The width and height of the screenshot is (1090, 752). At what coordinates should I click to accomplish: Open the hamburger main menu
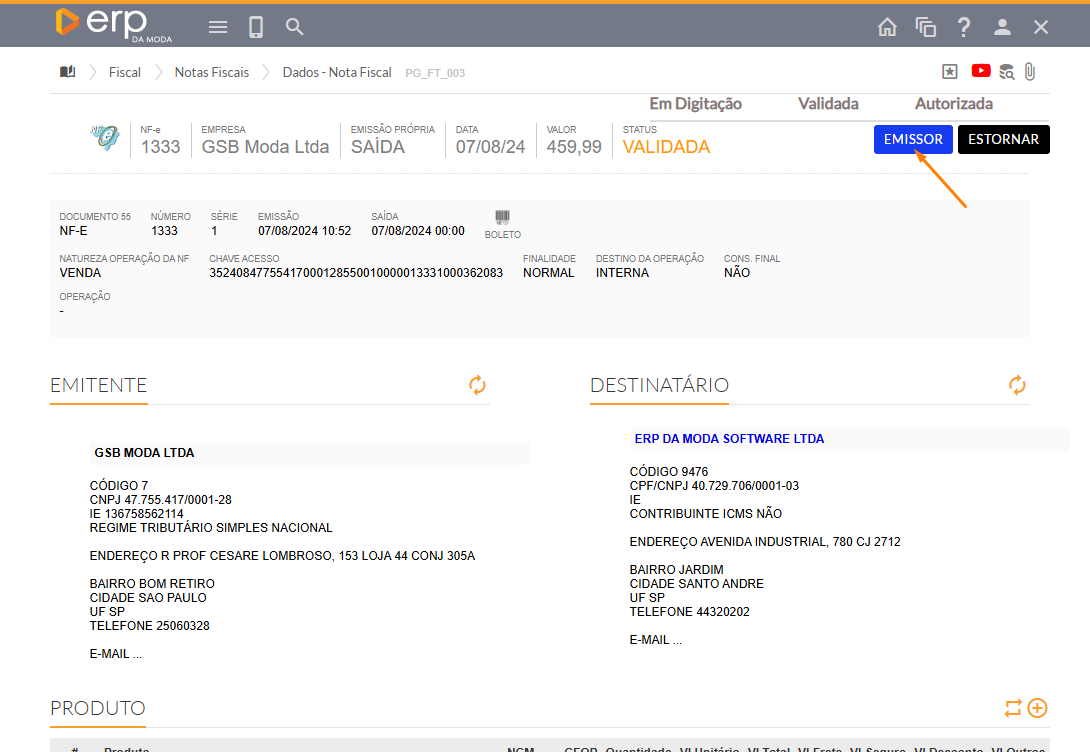(x=218, y=27)
